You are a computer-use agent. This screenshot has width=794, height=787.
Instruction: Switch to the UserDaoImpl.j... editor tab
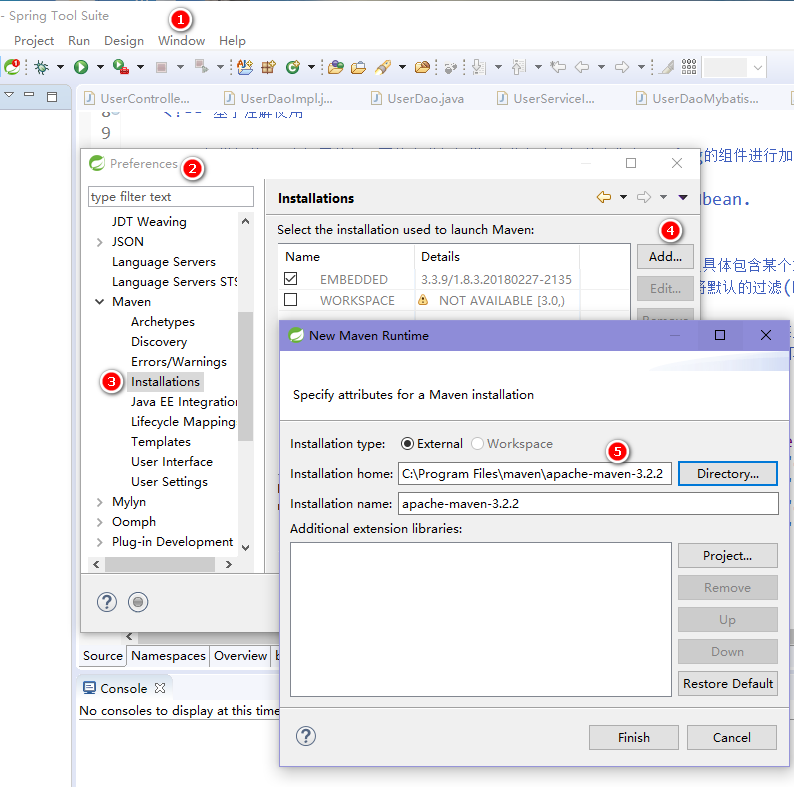click(x=279, y=98)
